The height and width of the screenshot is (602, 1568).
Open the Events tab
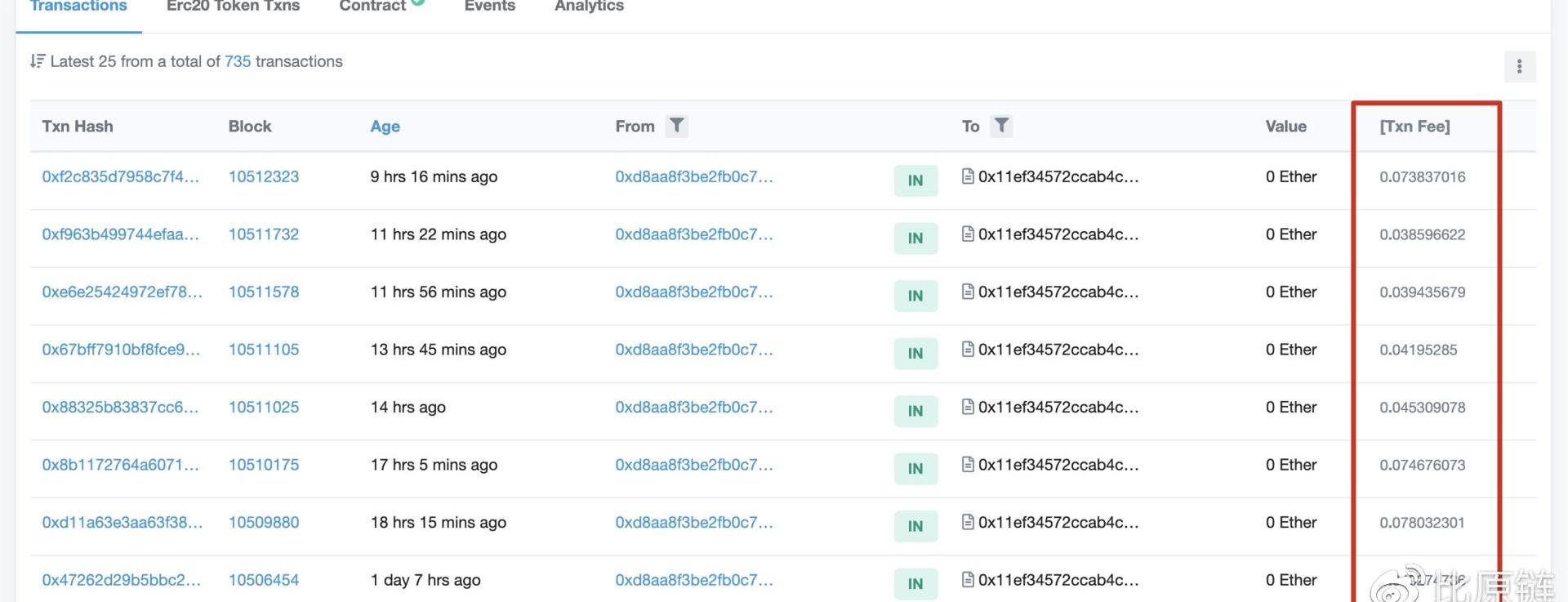(x=489, y=7)
